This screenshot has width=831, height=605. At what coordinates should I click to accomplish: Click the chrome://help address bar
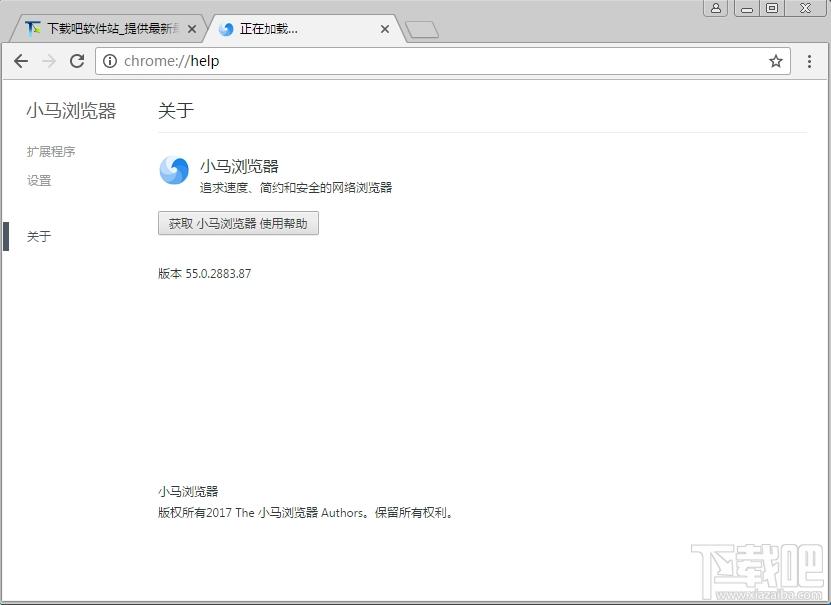point(443,61)
